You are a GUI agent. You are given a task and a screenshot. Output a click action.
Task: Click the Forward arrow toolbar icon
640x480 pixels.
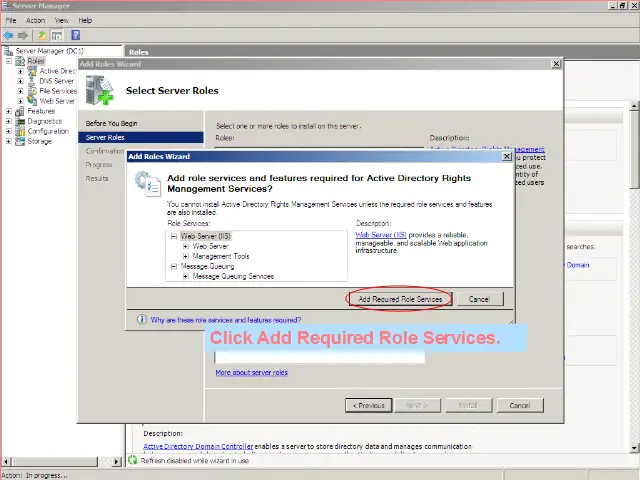(x=23, y=35)
